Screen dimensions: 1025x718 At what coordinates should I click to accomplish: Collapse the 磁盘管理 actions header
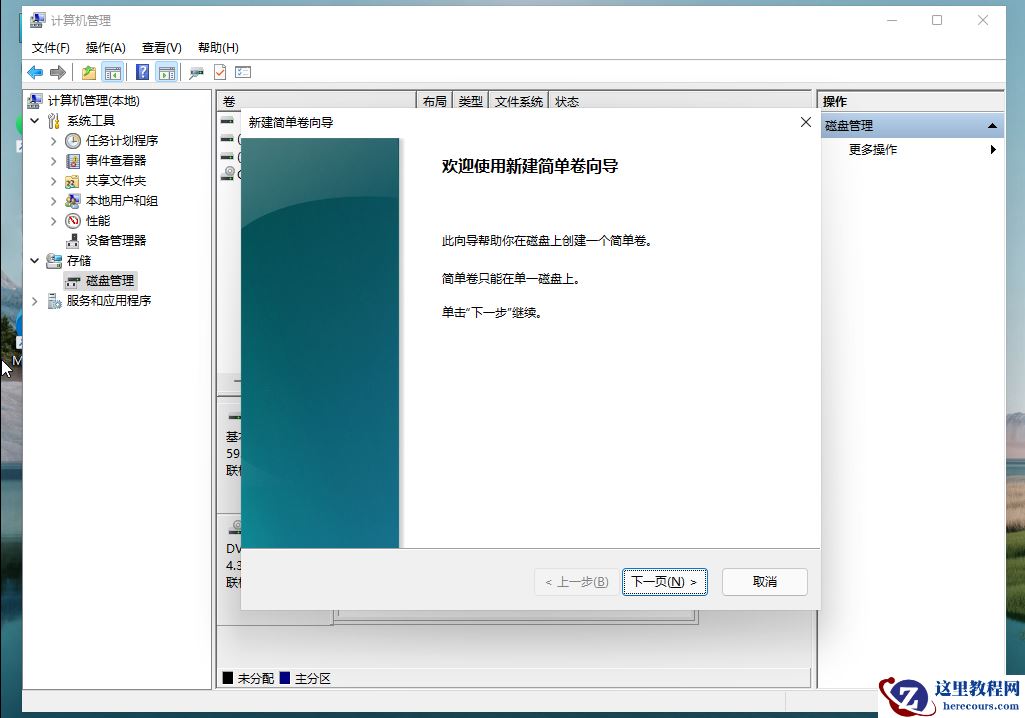pos(991,124)
